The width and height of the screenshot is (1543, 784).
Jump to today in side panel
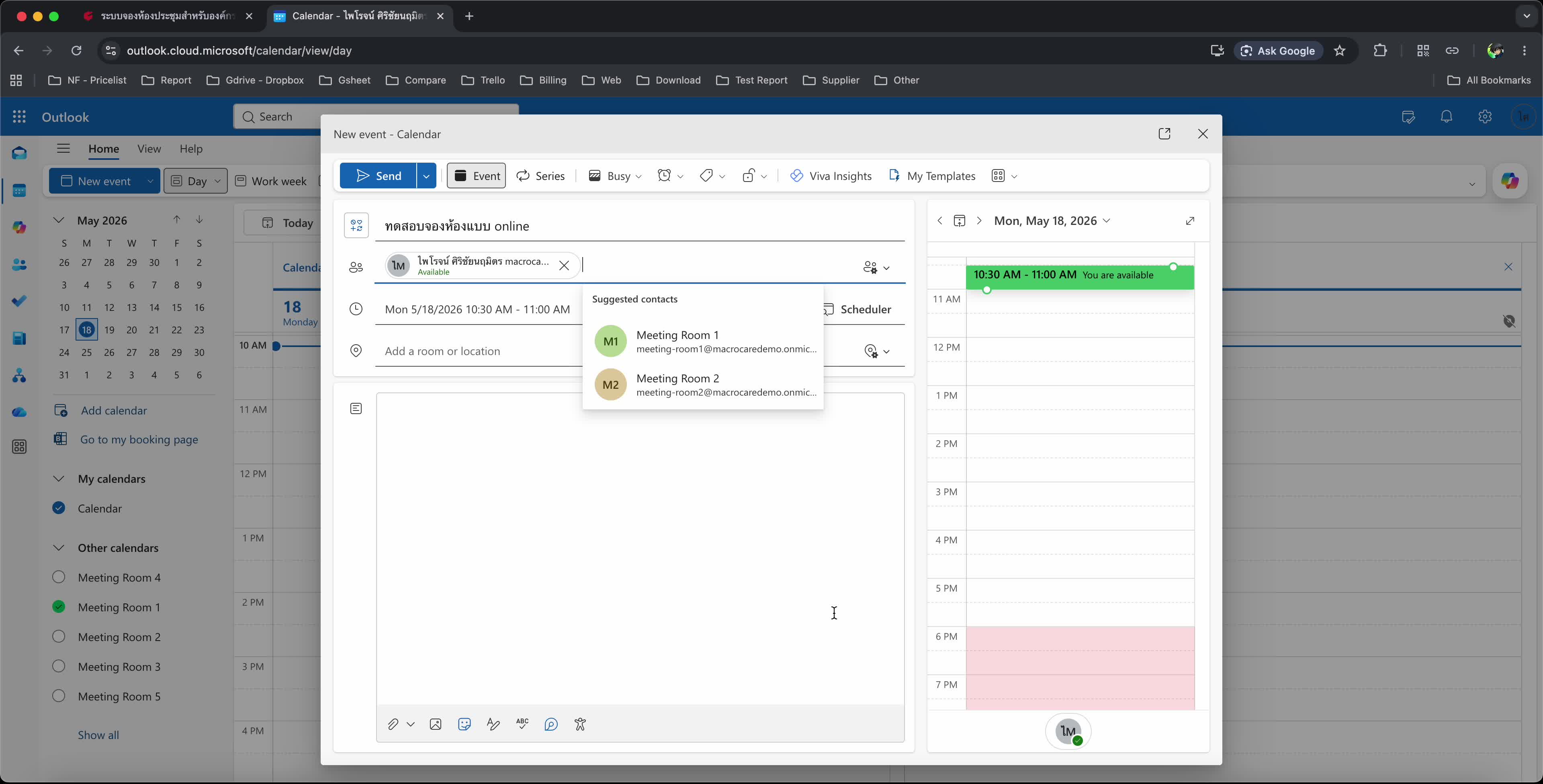point(960,221)
